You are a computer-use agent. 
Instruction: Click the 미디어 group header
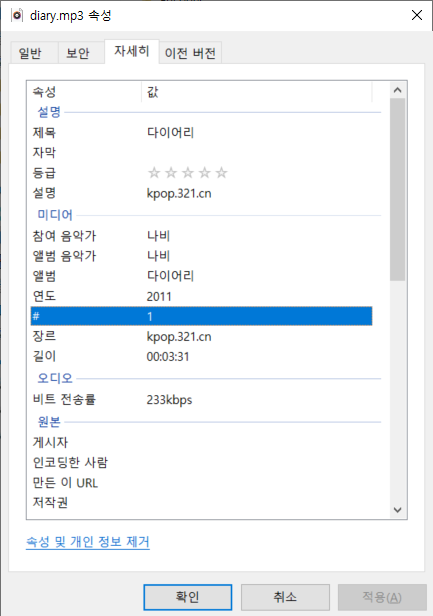[55, 215]
